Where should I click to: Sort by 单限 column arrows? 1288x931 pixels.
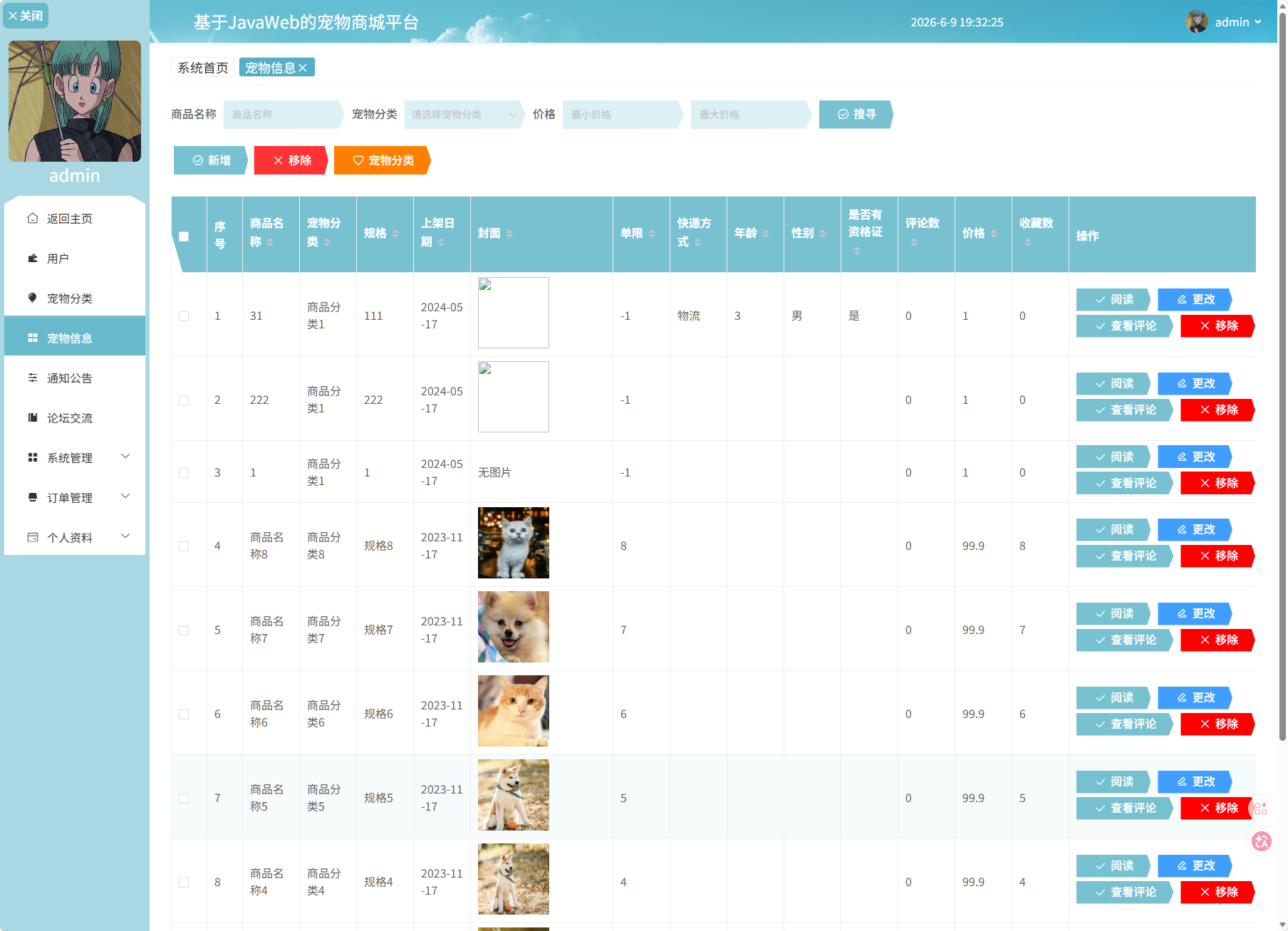click(x=652, y=234)
